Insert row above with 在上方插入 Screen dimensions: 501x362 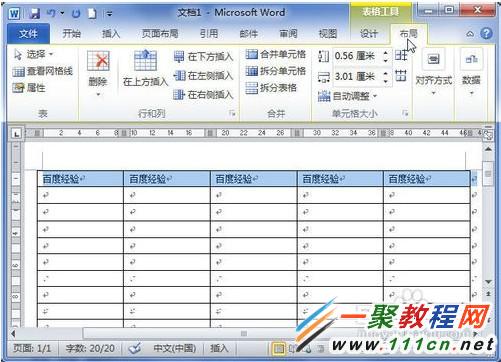(x=145, y=68)
